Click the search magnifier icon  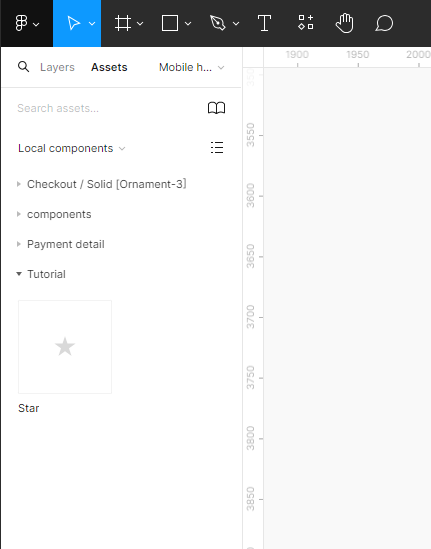point(23,67)
